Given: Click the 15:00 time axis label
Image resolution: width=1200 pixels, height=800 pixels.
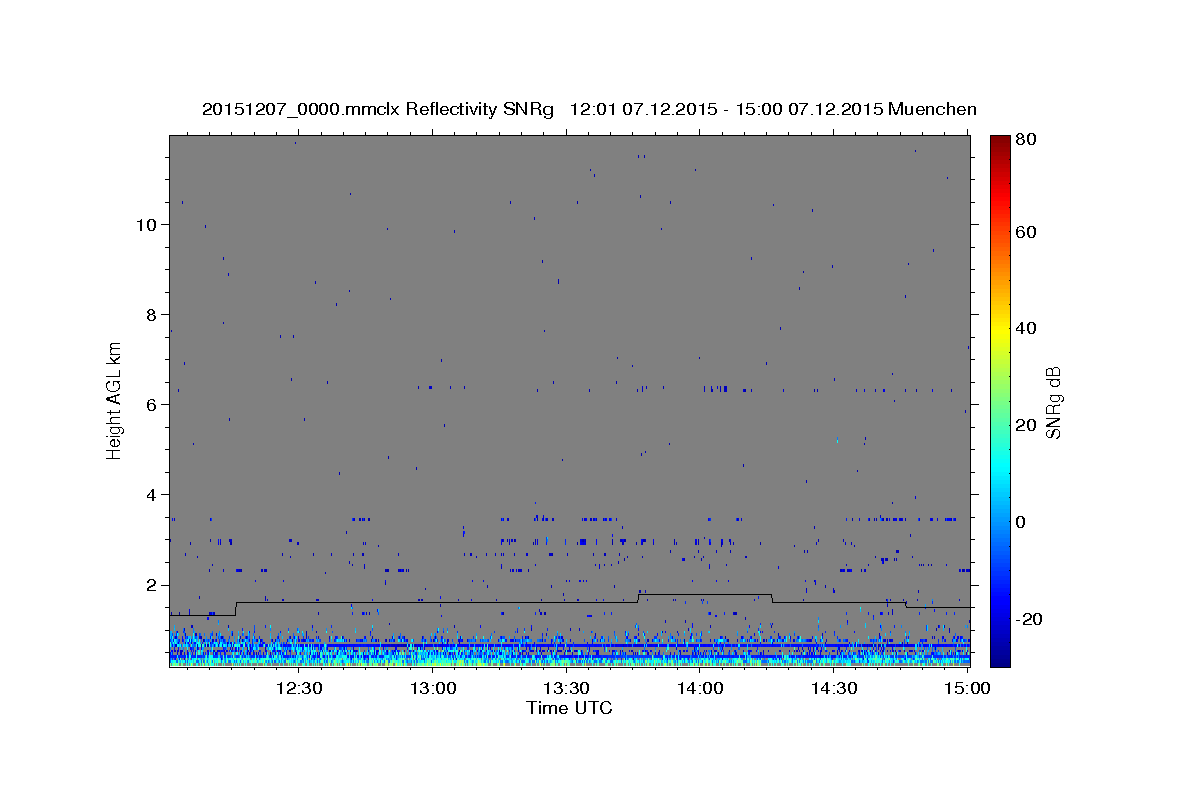Looking at the screenshot, I should pyautogui.click(x=967, y=688).
